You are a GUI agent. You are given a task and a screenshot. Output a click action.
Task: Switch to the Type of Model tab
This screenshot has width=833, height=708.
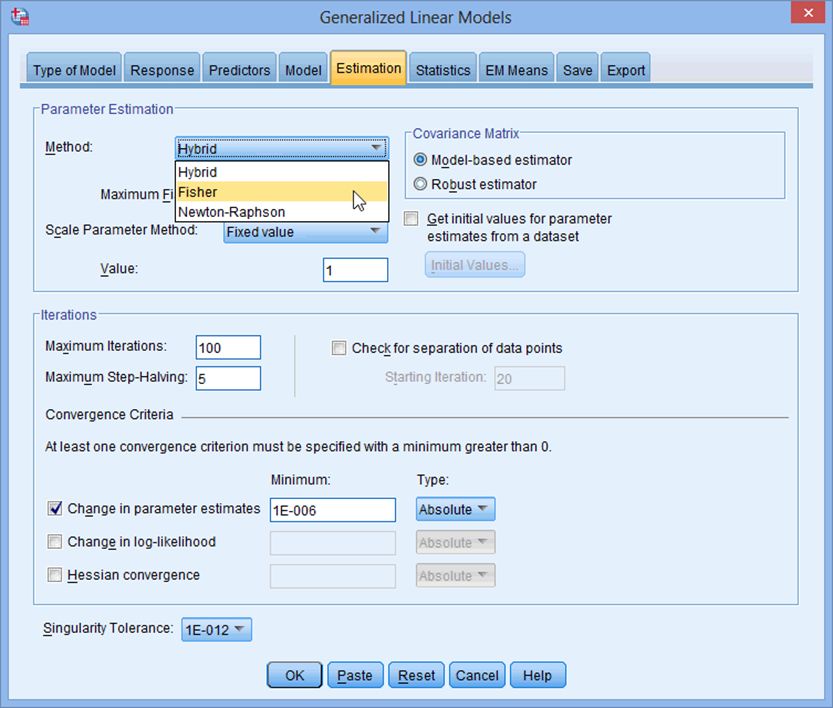[74, 70]
